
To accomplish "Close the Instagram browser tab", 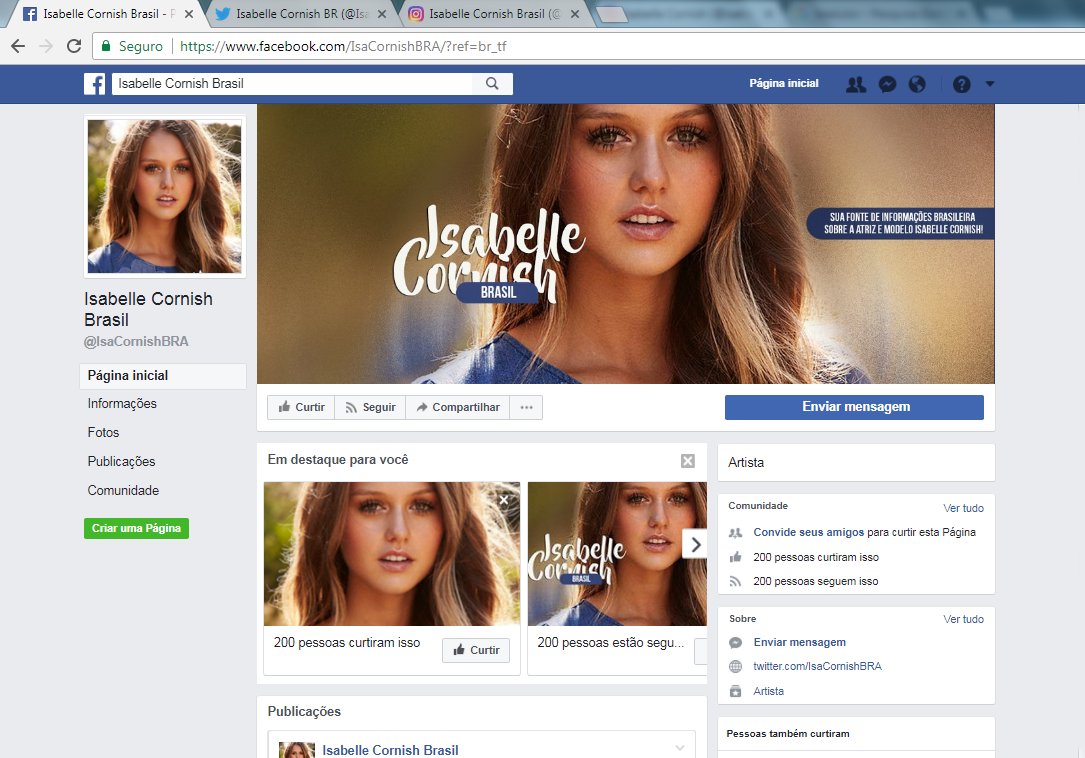I will (x=574, y=14).
